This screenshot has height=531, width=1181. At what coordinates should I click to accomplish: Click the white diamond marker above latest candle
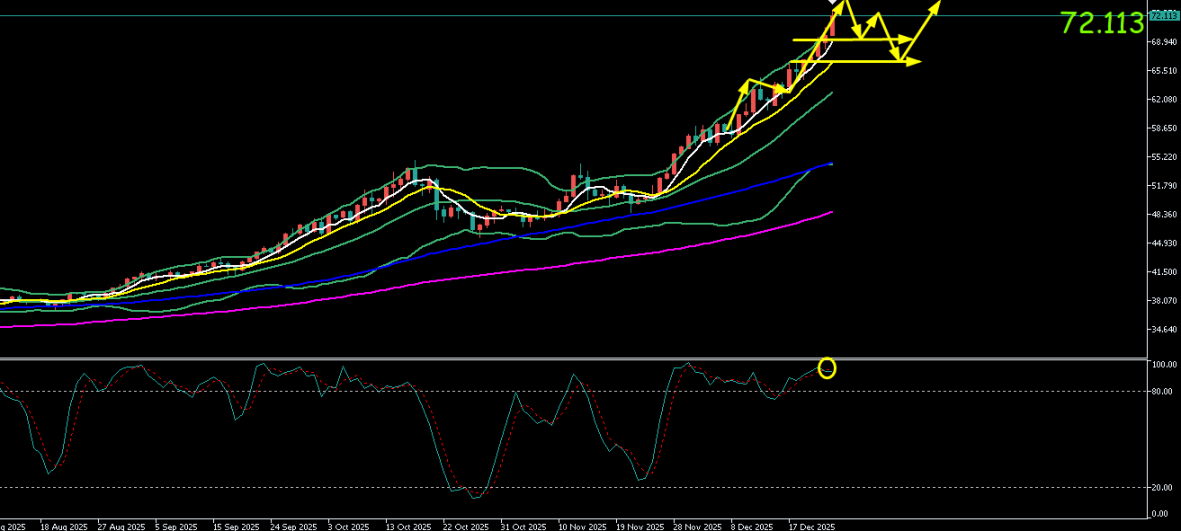[x=835, y=3]
